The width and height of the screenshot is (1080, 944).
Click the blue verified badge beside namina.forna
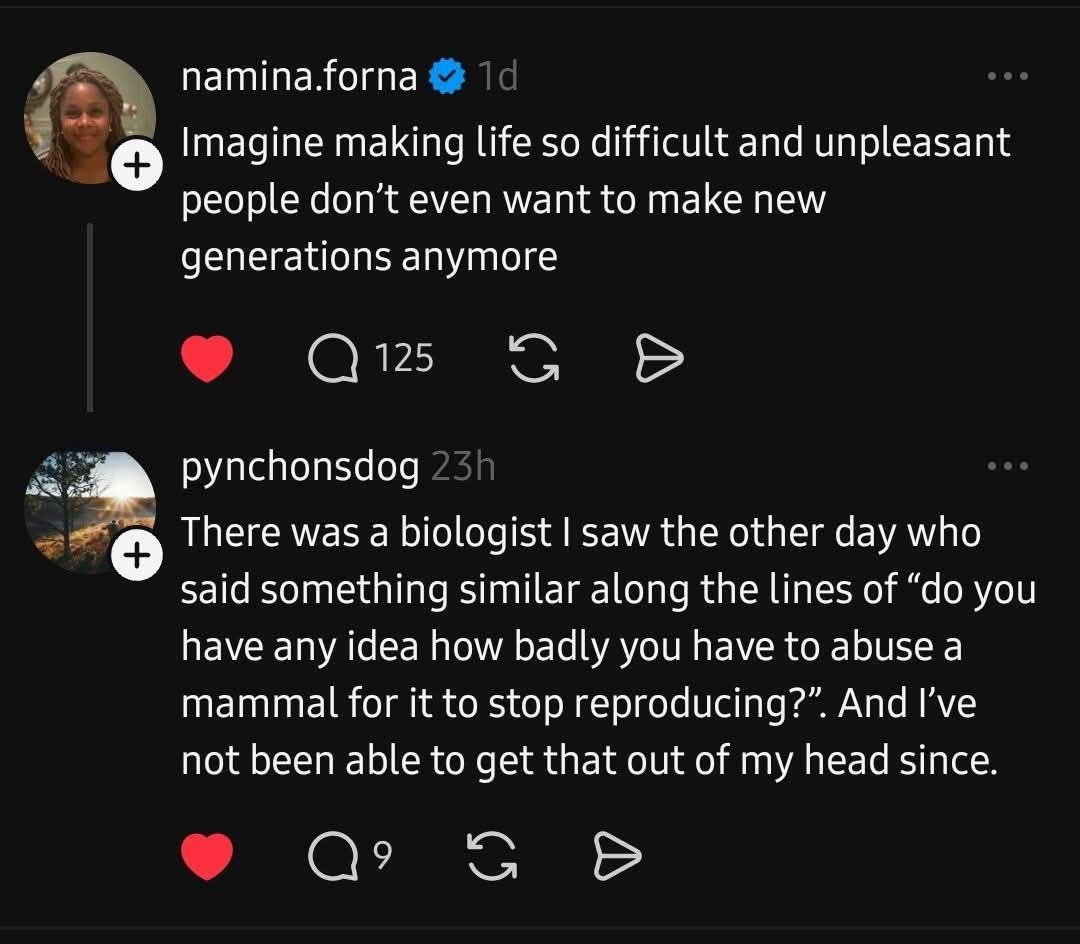click(446, 76)
